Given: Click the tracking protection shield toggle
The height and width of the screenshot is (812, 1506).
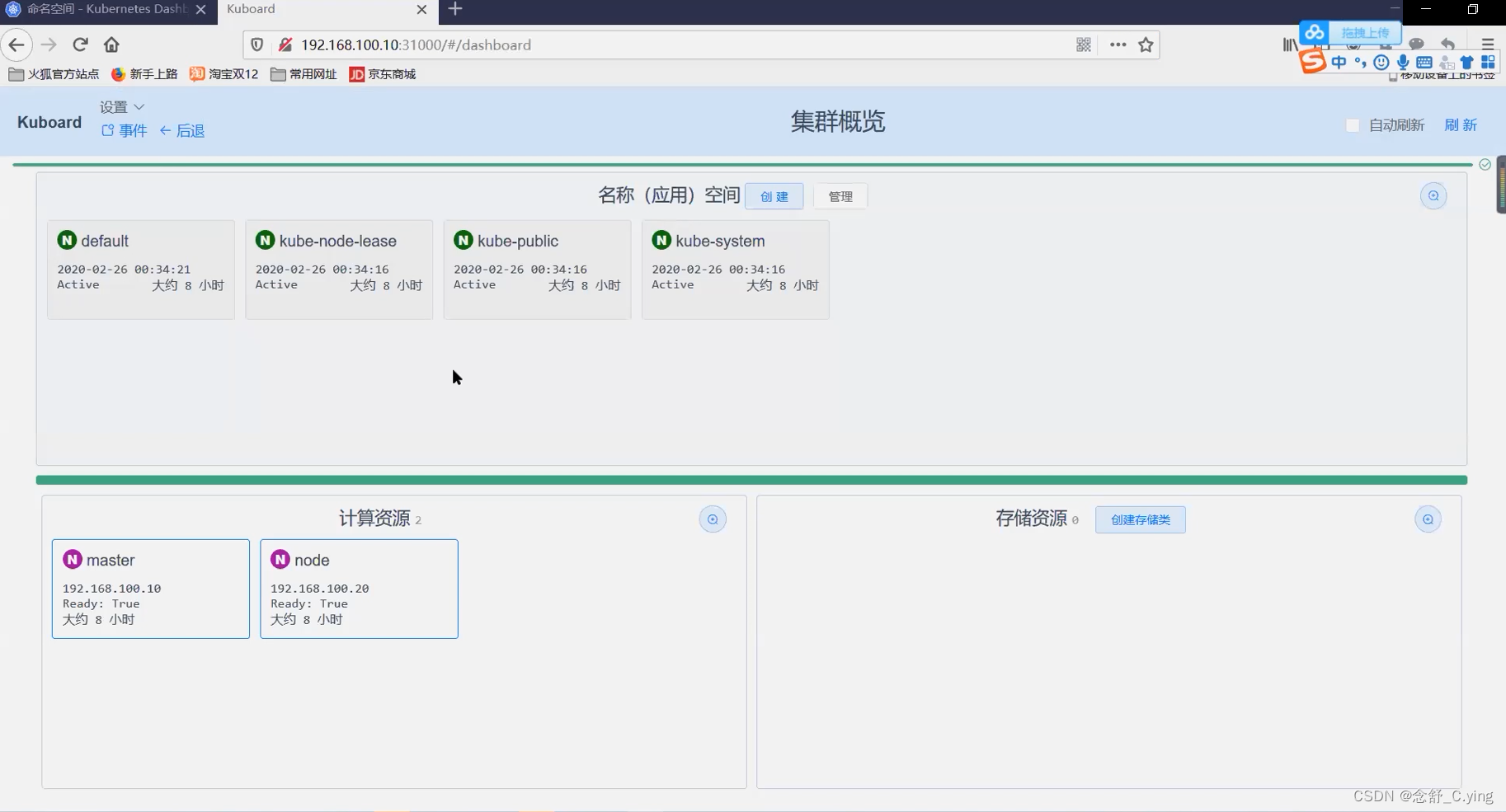Looking at the screenshot, I should pos(256,45).
